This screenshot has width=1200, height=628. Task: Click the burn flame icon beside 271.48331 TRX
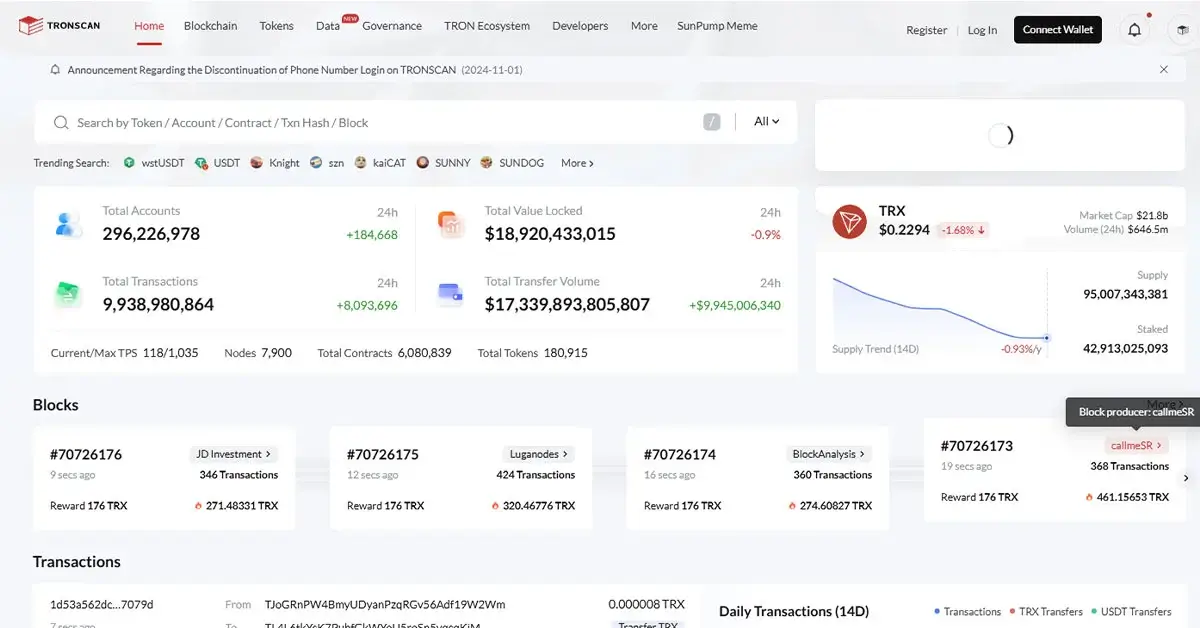pyautogui.click(x=198, y=506)
